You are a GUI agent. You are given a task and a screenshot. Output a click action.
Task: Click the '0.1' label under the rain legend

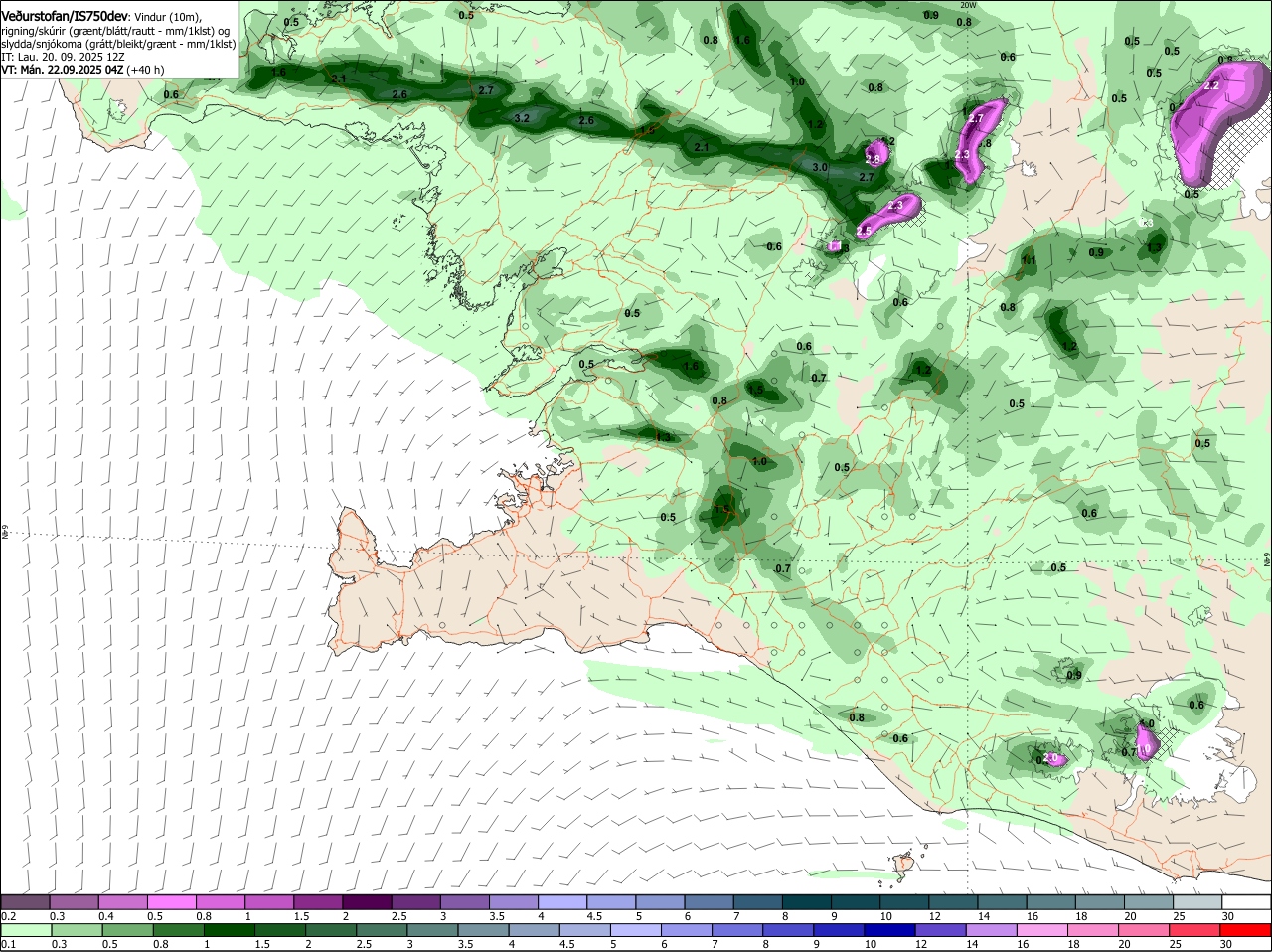pyautogui.click(x=8, y=944)
